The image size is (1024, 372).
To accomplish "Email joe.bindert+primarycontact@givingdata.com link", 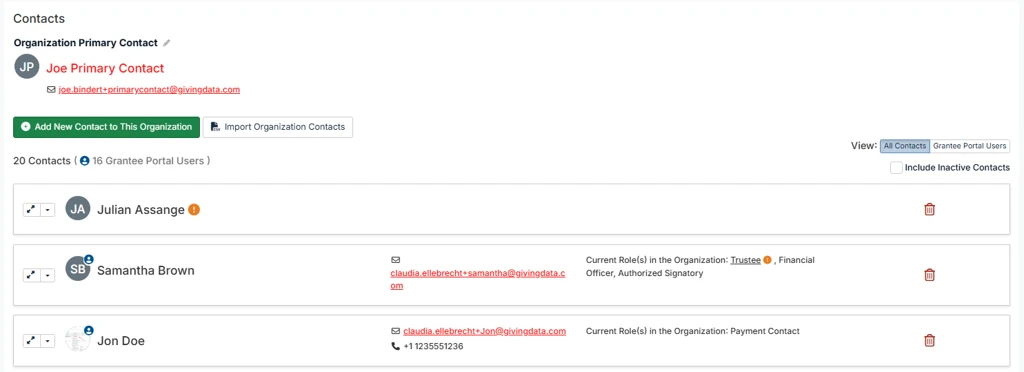I will [x=149, y=90].
